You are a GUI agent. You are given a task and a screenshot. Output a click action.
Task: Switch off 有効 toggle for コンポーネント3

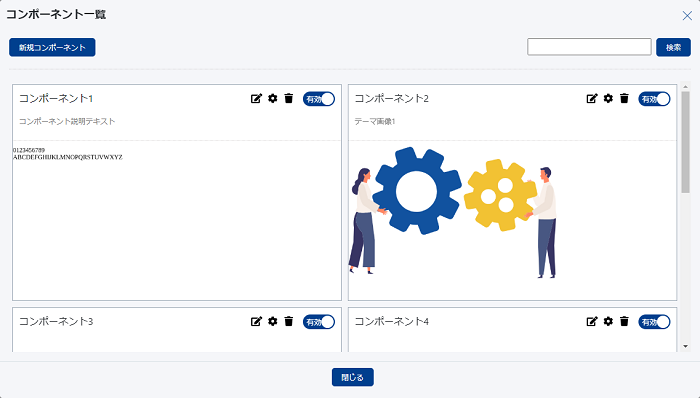coord(319,322)
